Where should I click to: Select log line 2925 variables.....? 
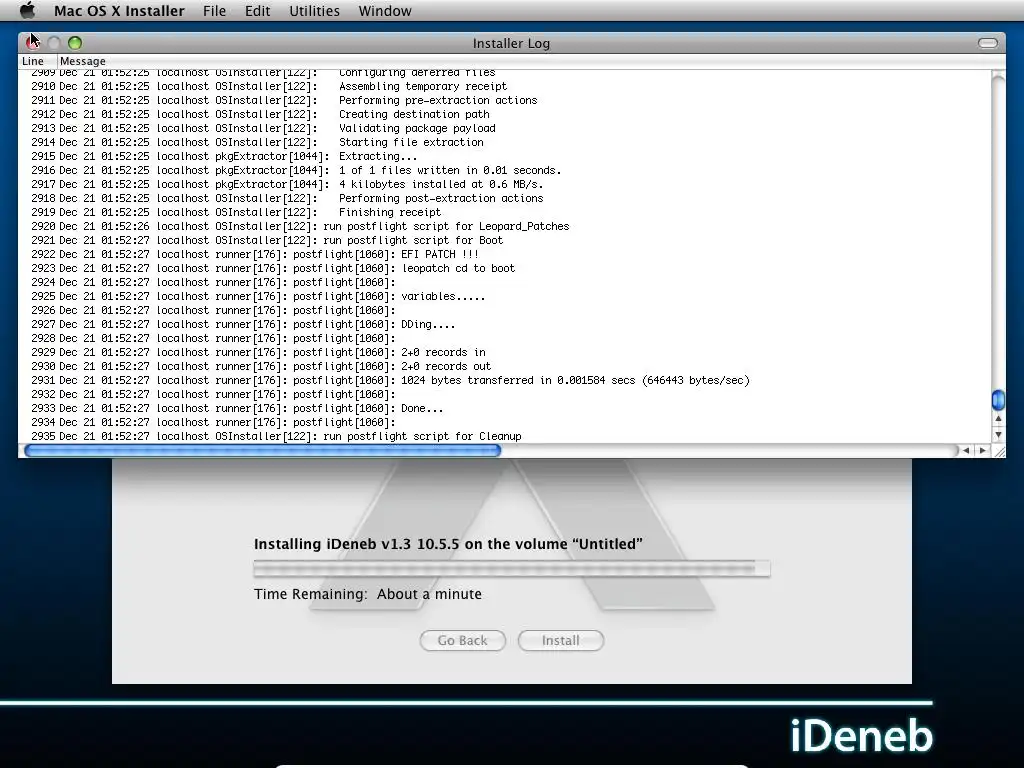505,296
